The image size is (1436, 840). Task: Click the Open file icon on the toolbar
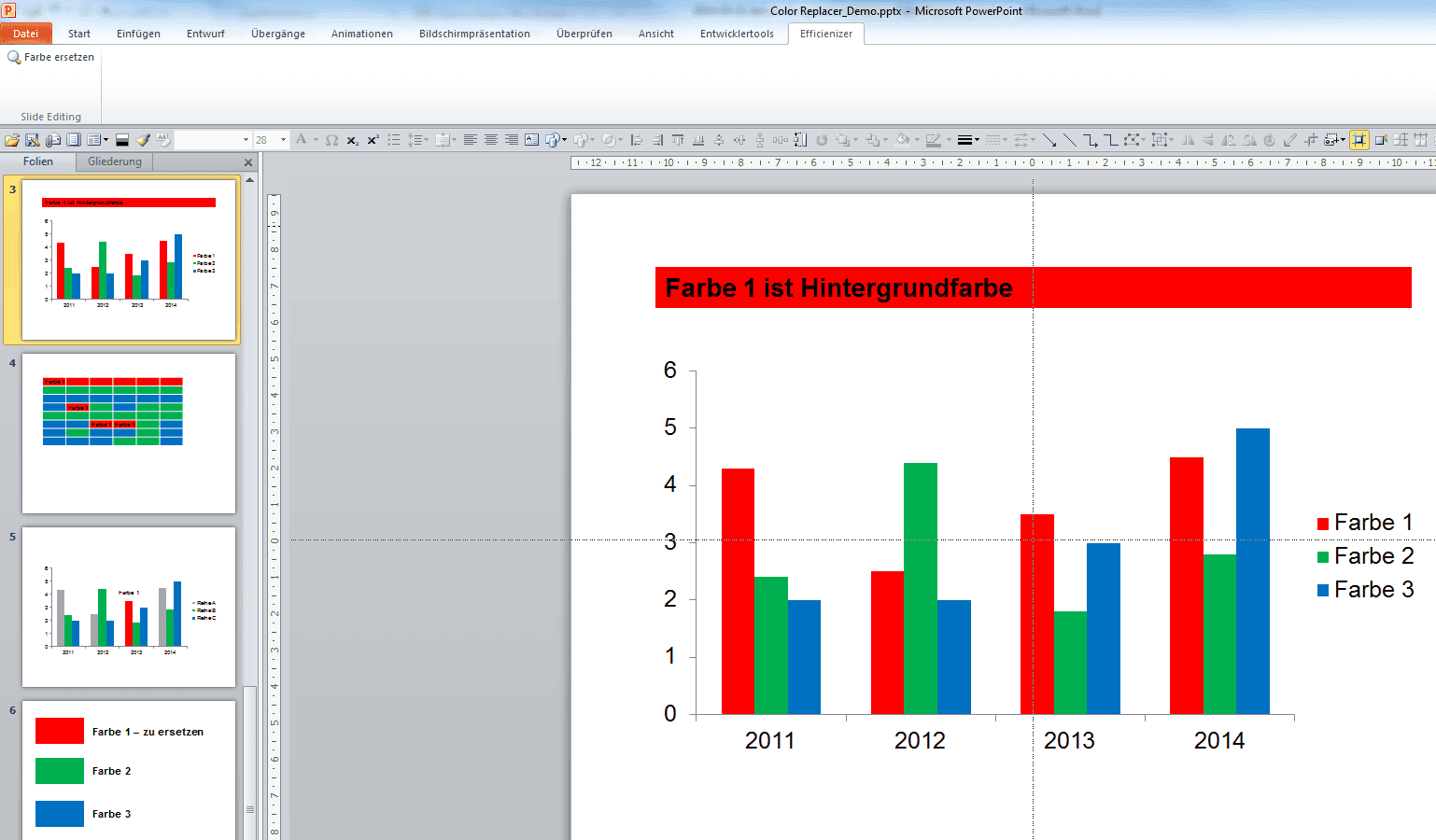12,139
